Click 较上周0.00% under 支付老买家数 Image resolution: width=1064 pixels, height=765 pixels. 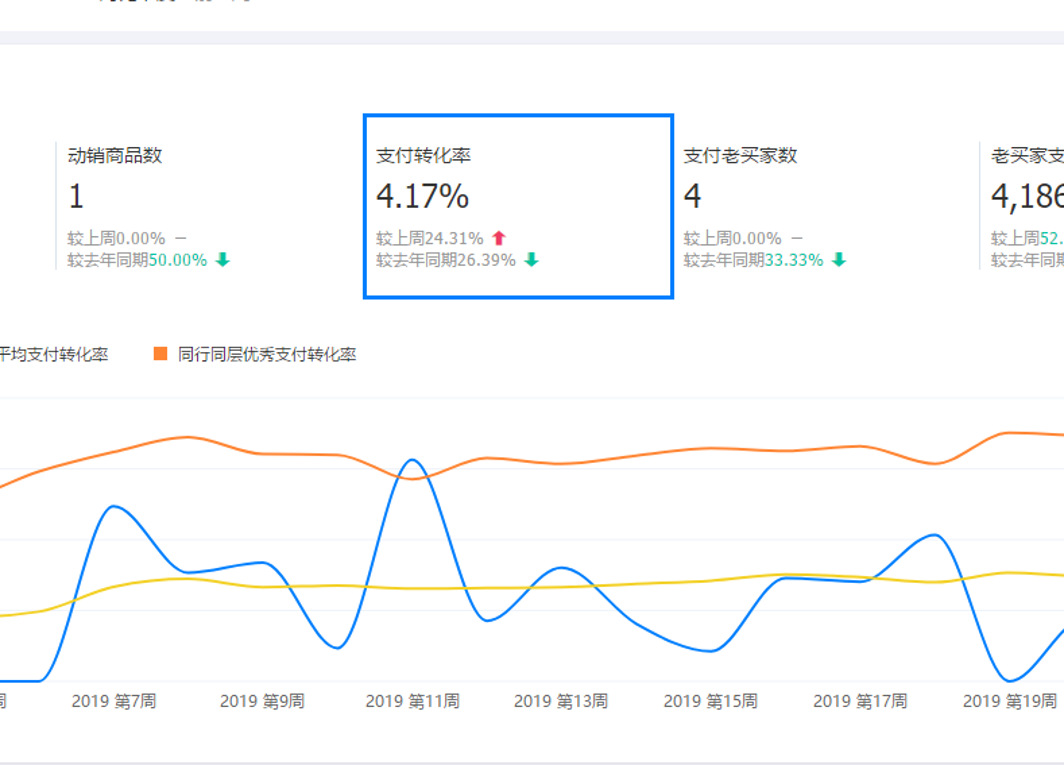click(x=732, y=238)
